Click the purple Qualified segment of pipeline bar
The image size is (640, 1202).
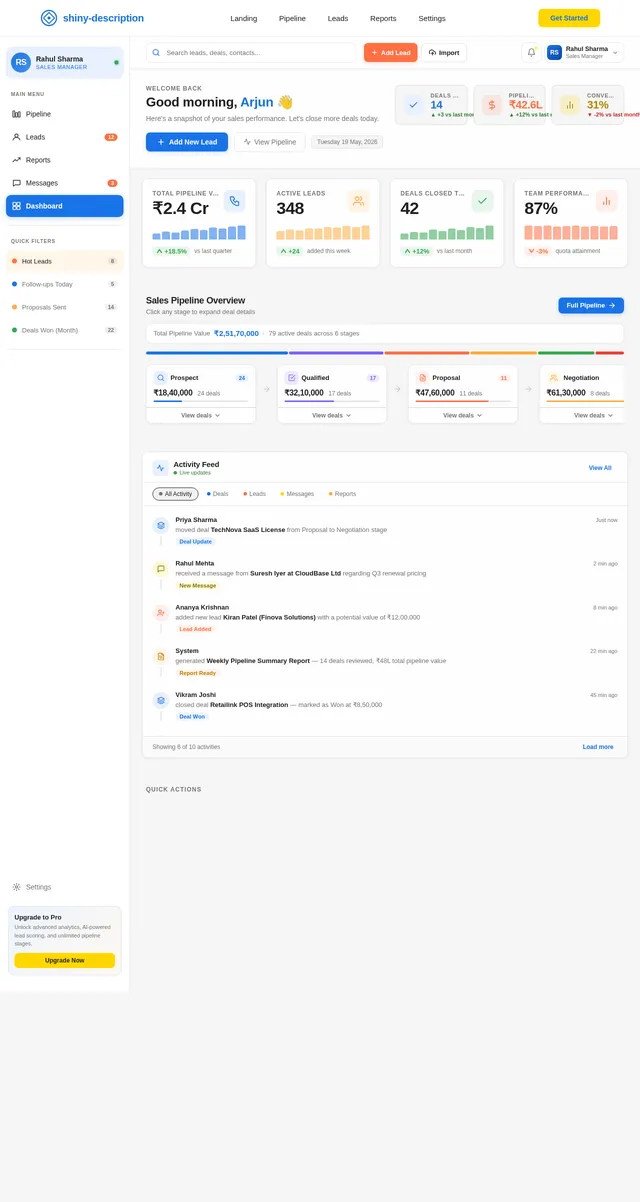coord(336,353)
